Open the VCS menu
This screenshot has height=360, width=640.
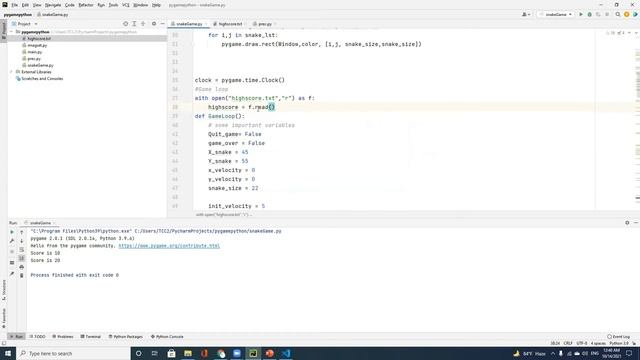(x=126, y=5)
